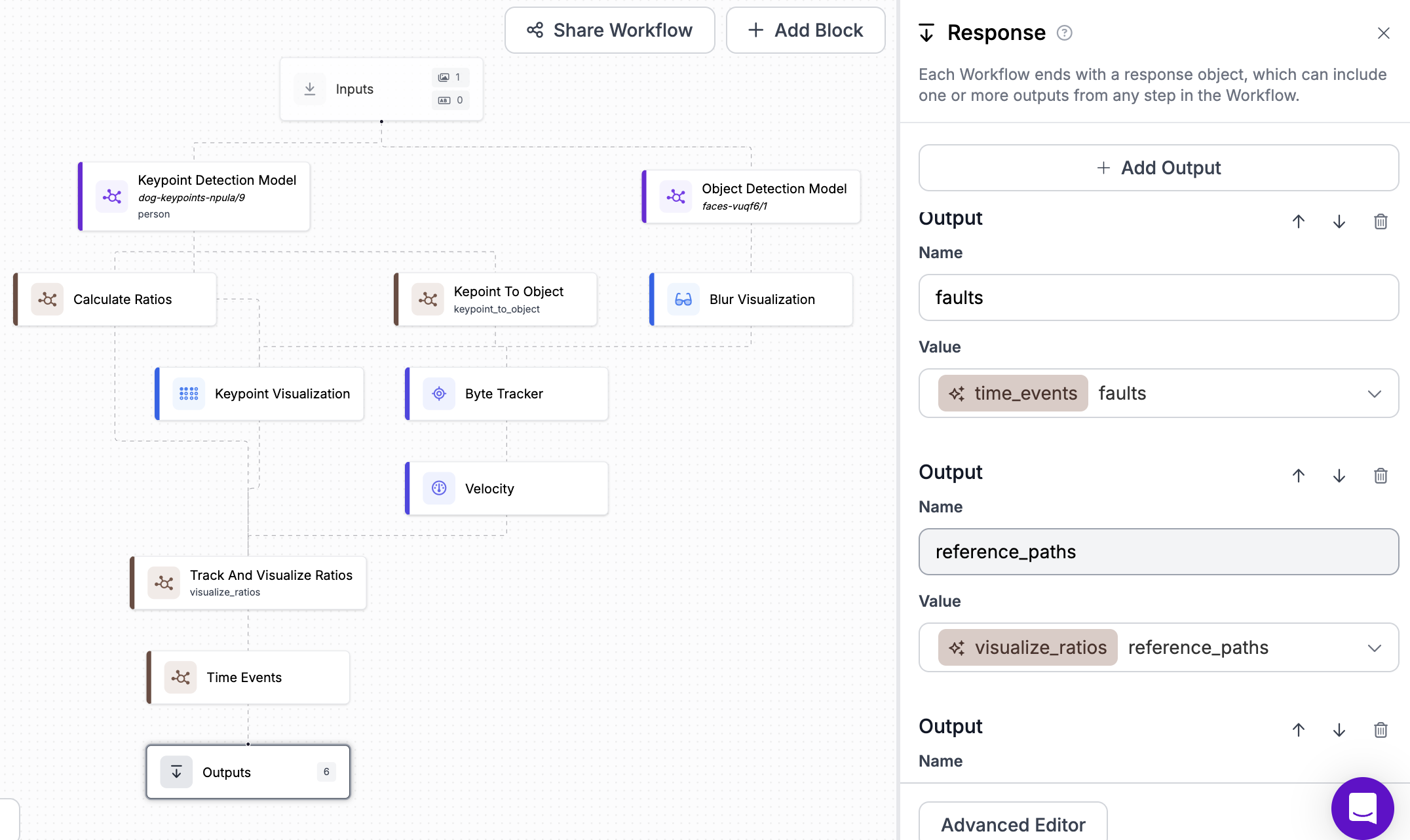Expand the time_events faults value dropdown
Image resolution: width=1410 pixels, height=840 pixels.
(1374, 393)
